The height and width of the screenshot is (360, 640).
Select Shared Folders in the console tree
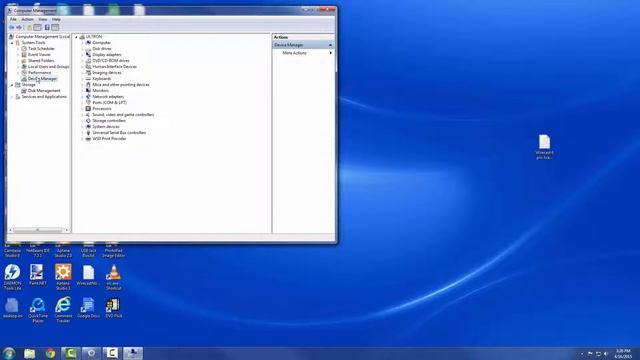(41, 60)
